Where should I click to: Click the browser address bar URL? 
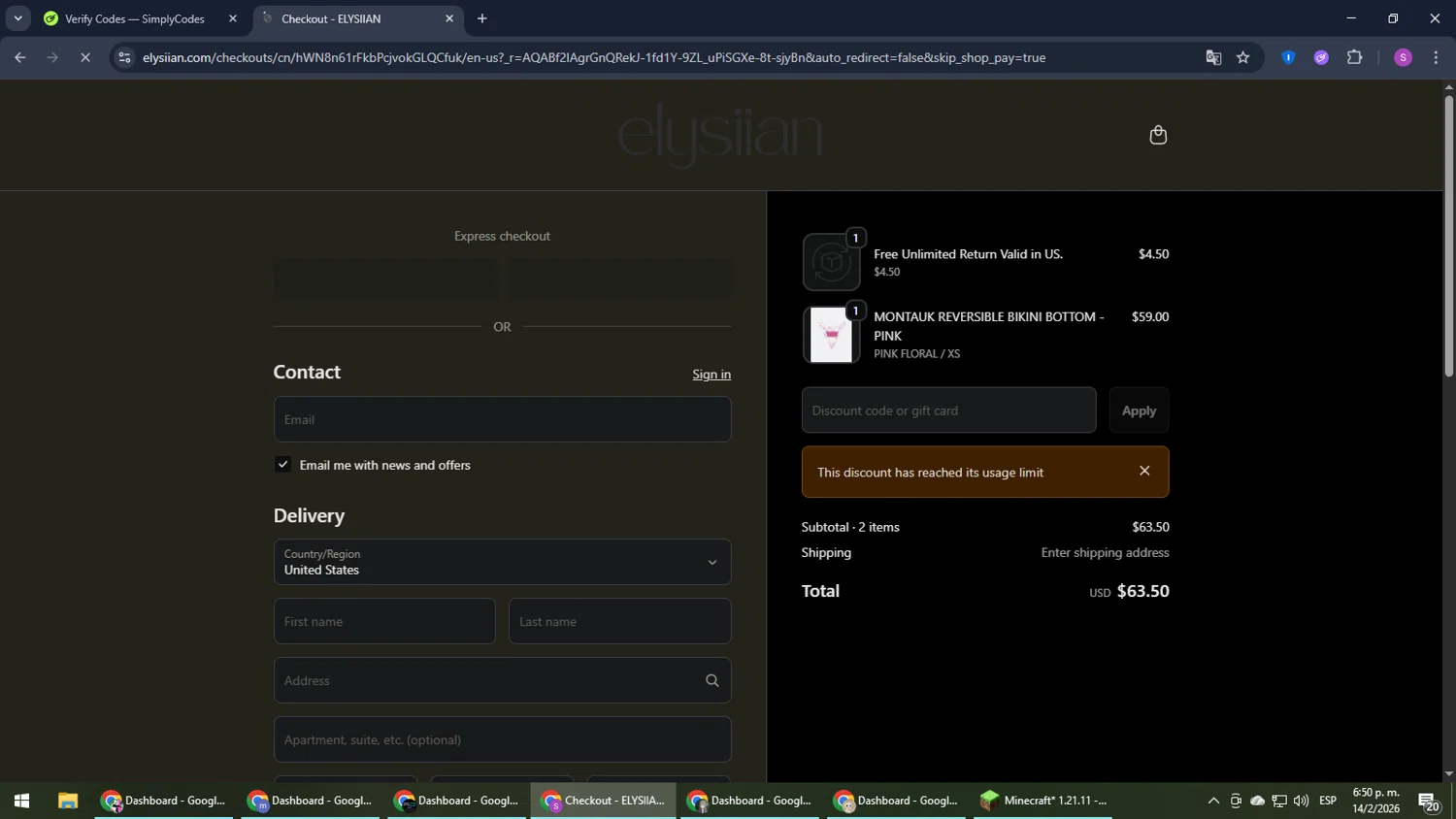coord(594,57)
